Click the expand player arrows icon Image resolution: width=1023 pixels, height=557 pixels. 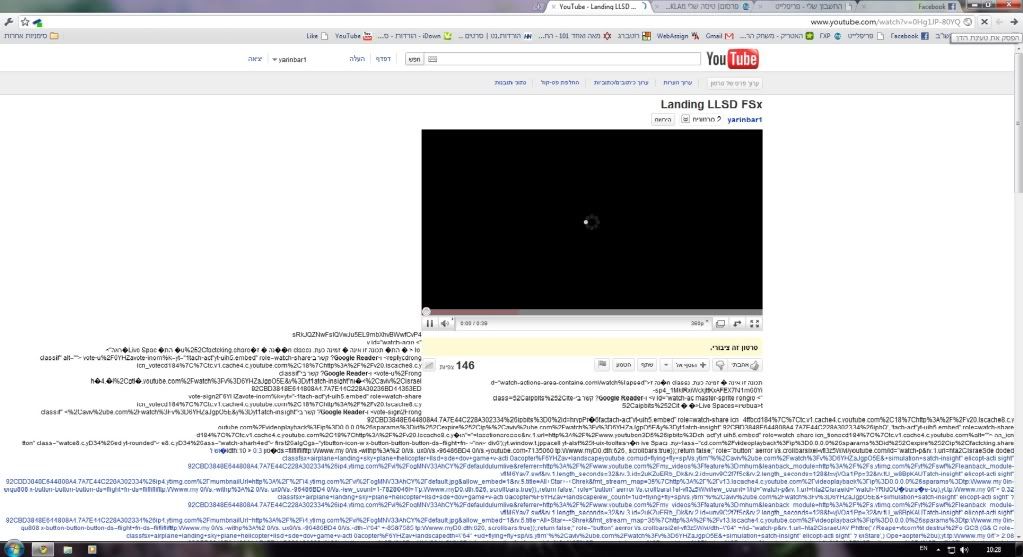click(x=737, y=324)
